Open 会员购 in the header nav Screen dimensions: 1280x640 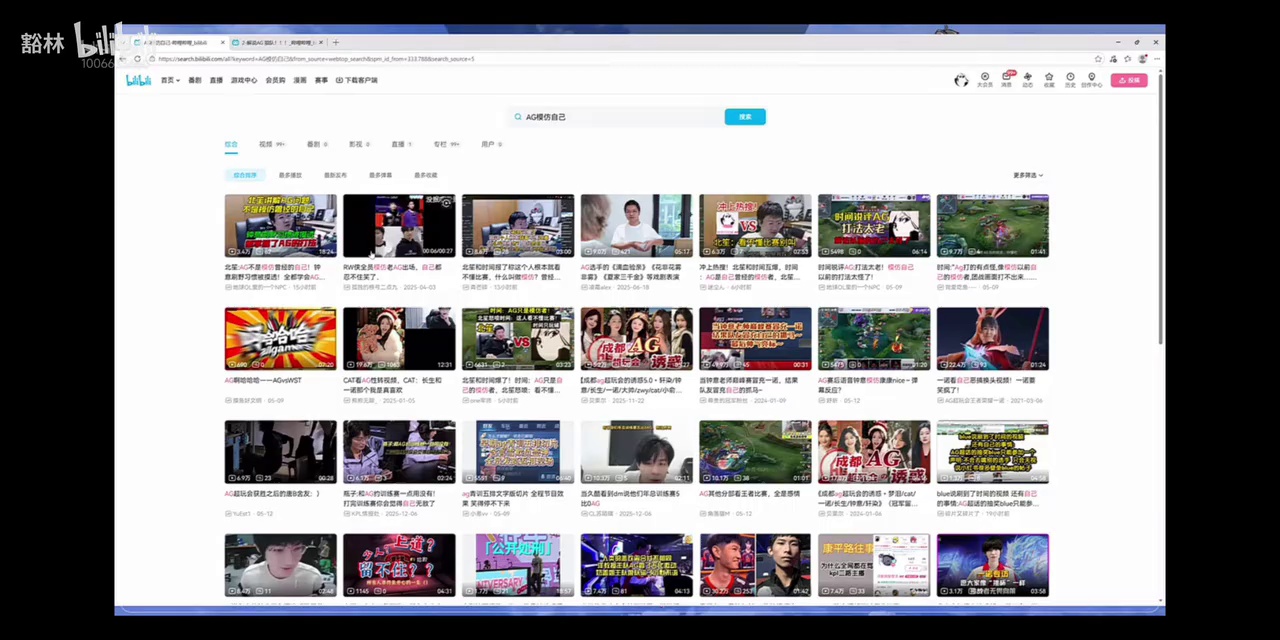coord(275,80)
